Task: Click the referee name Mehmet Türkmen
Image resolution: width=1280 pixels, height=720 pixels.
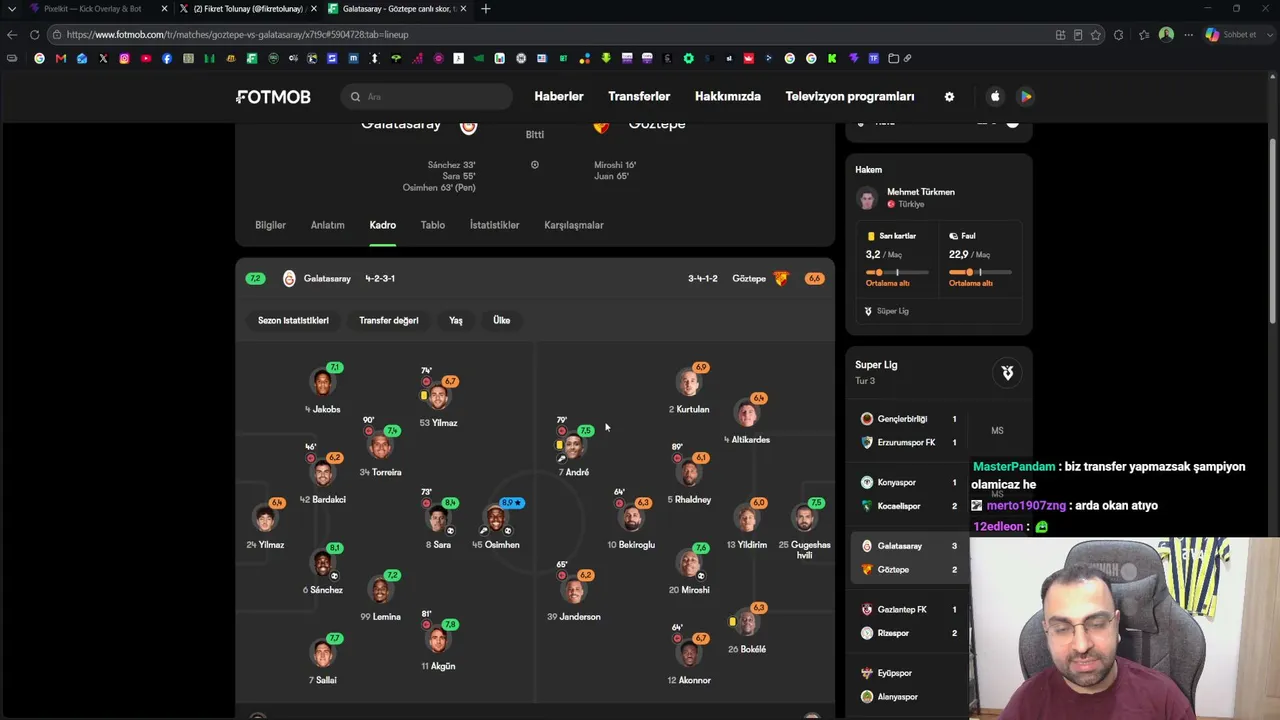Action: (x=921, y=192)
